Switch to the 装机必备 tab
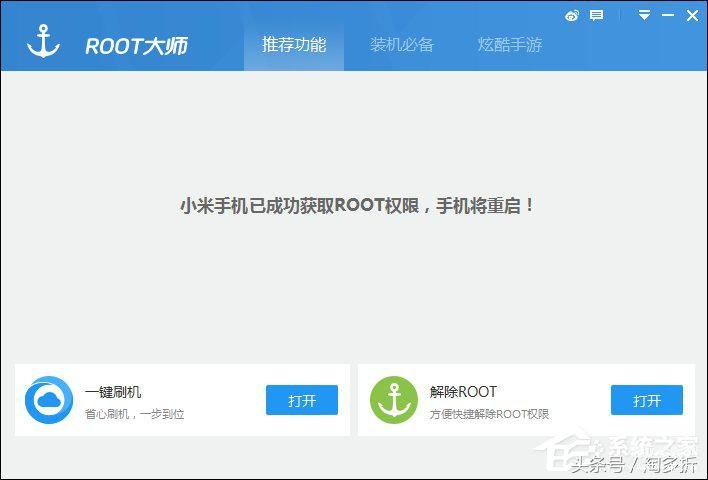708x480 pixels. 401,45
